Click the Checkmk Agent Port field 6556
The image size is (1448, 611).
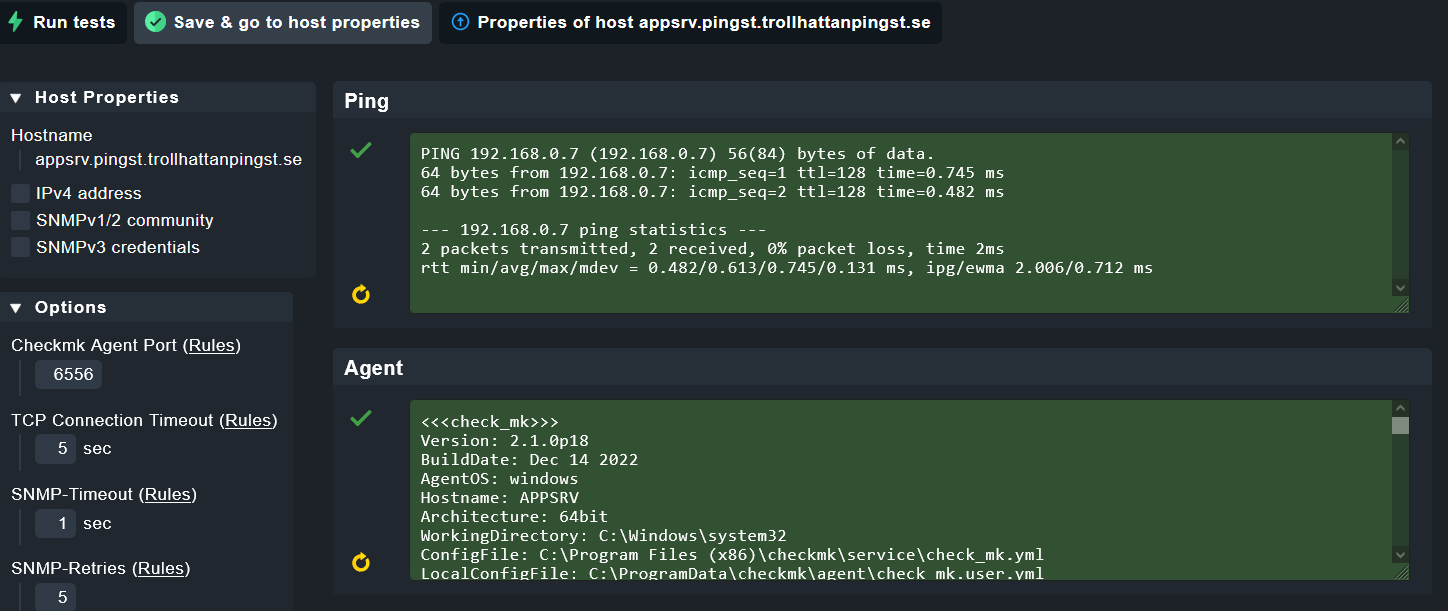click(x=68, y=375)
